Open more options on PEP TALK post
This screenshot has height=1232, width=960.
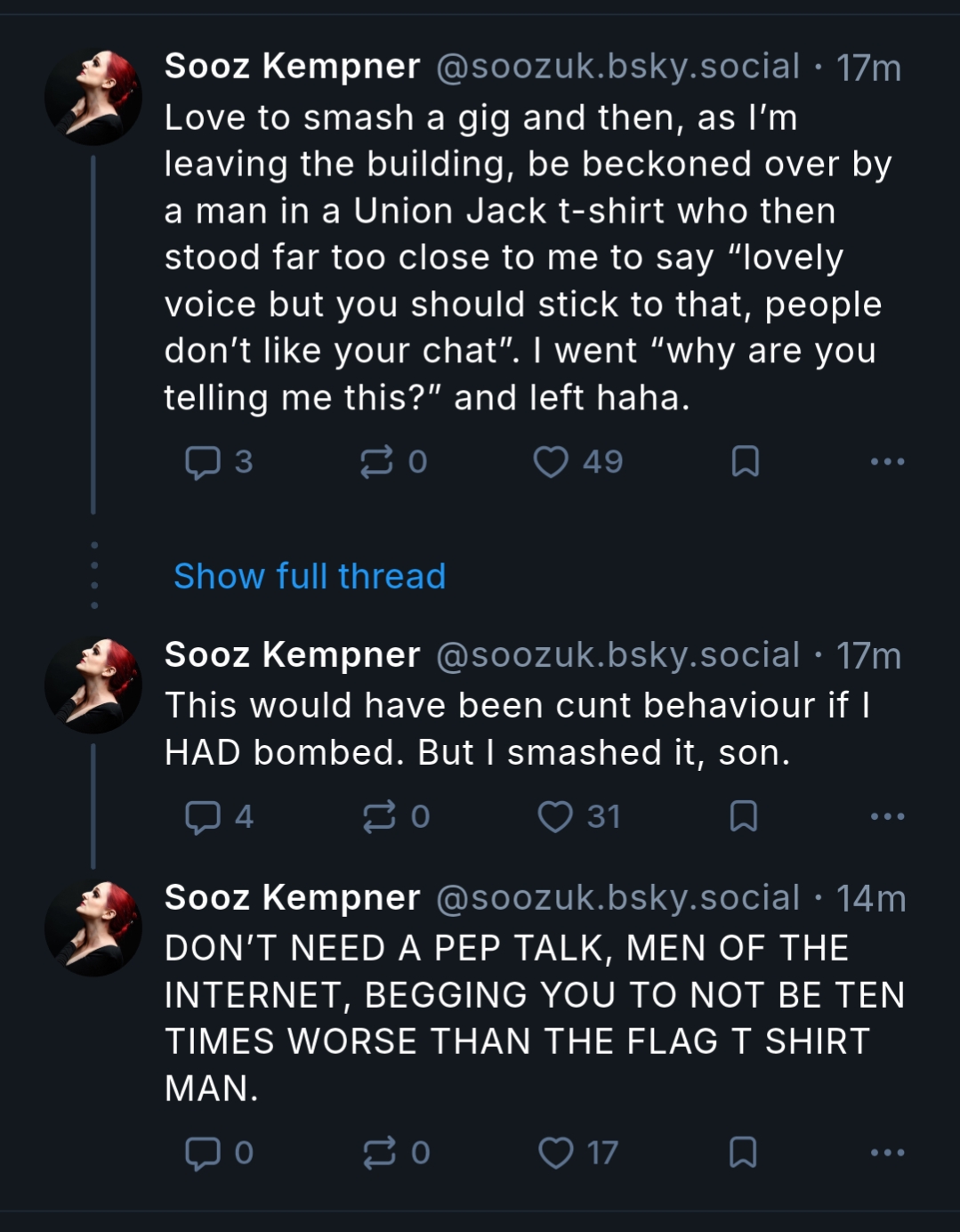[x=887, y=1153]
